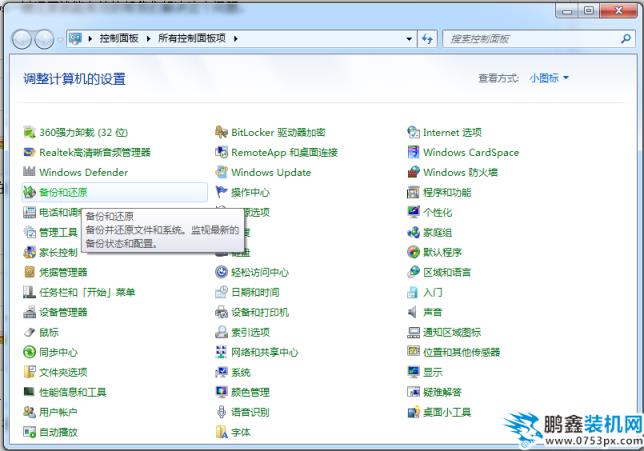Viewport: 644px width, 451px height.
Task: Click the 设备管理器 icon
Action: tap(30, 312)
